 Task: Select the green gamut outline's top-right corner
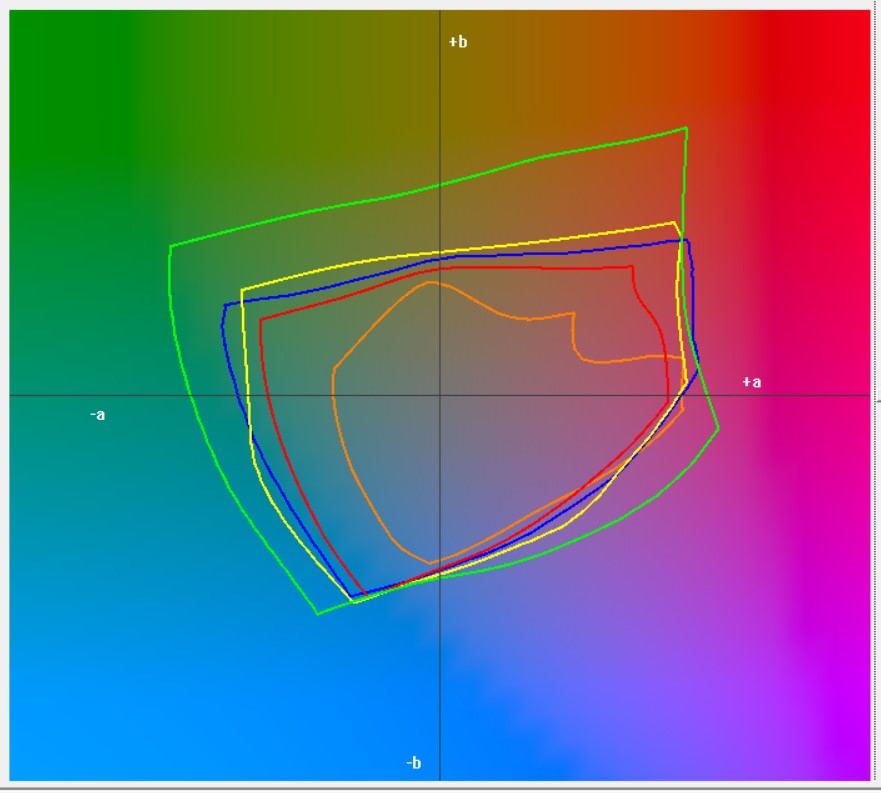tap(686, 128)
